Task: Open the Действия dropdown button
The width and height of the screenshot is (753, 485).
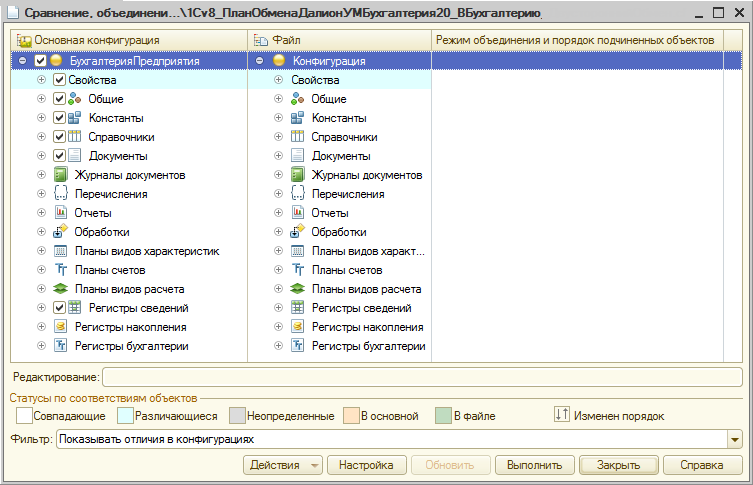Action: pyautogui.click(x=283, y=465)
